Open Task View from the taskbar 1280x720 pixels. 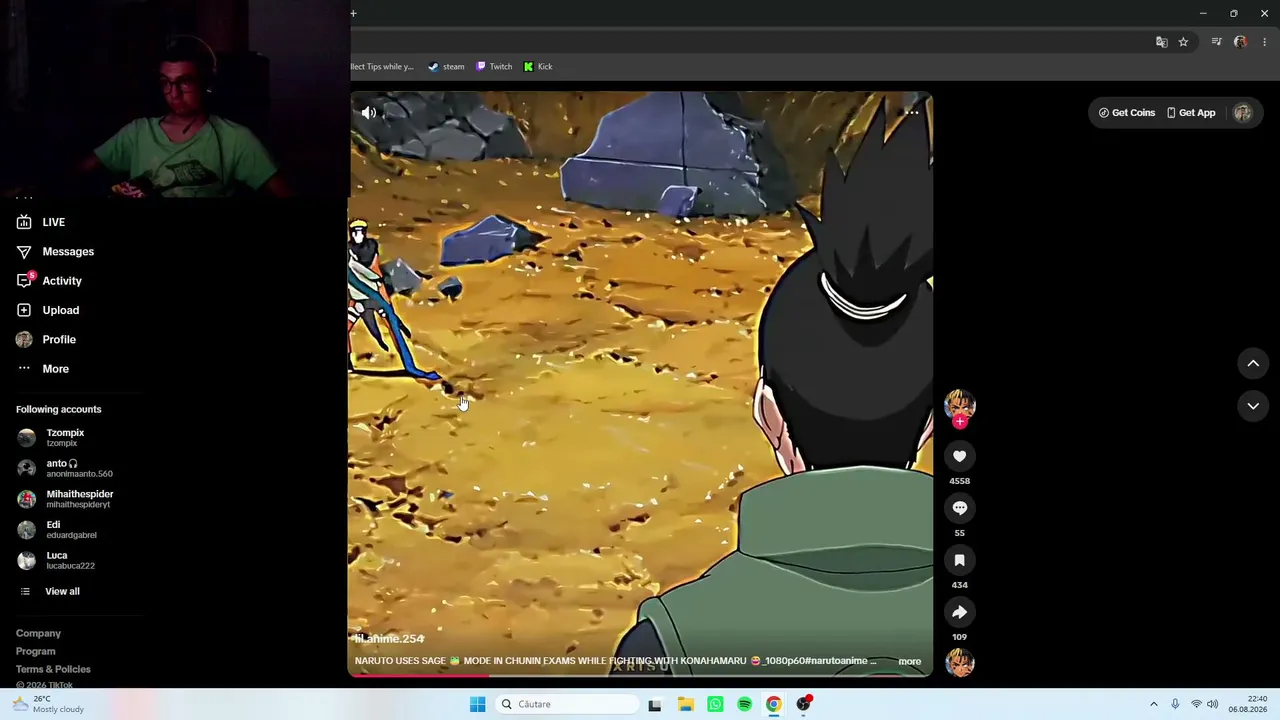pyautogui.click(x=655, y=704)
